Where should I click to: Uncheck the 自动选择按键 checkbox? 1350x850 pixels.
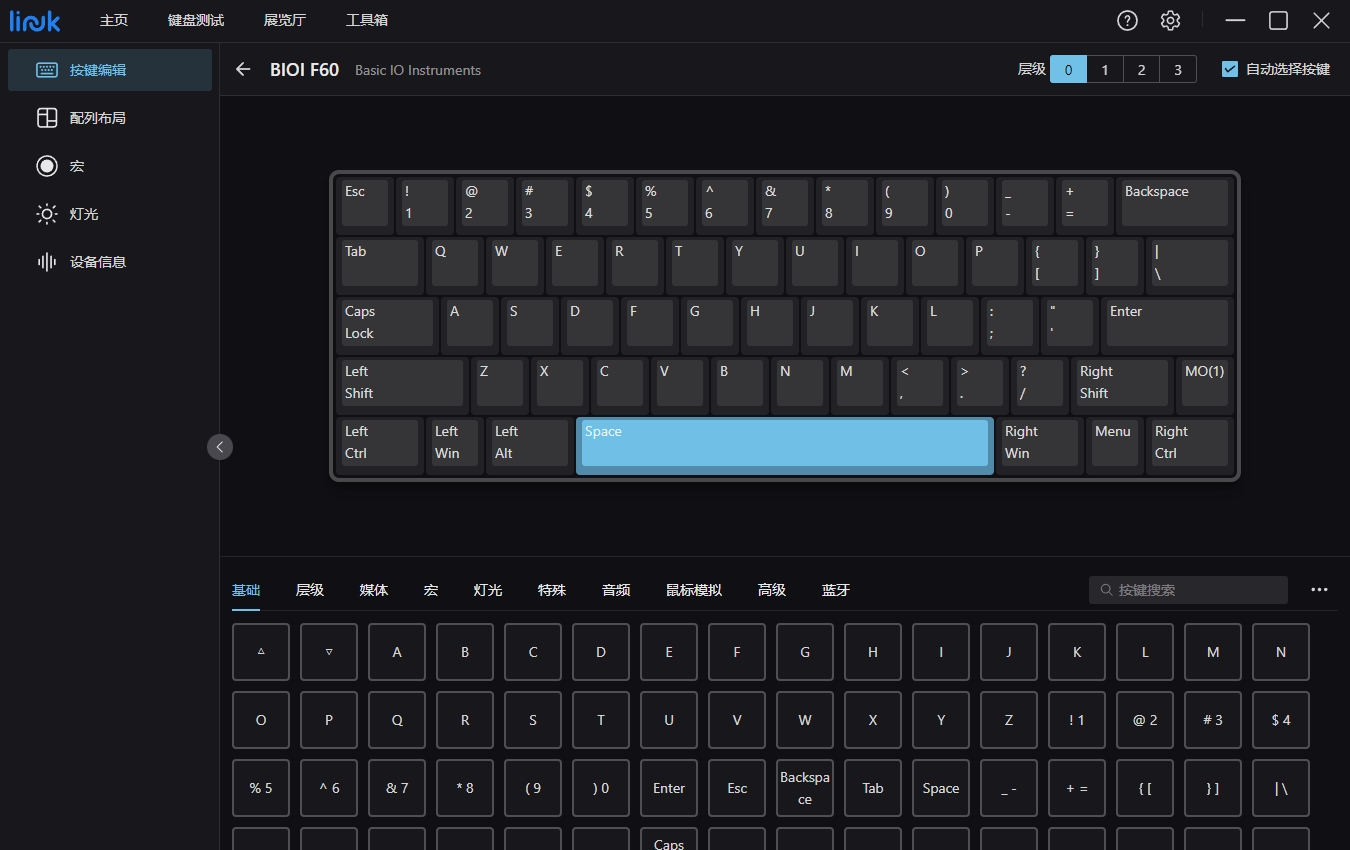pos(1230,69)
